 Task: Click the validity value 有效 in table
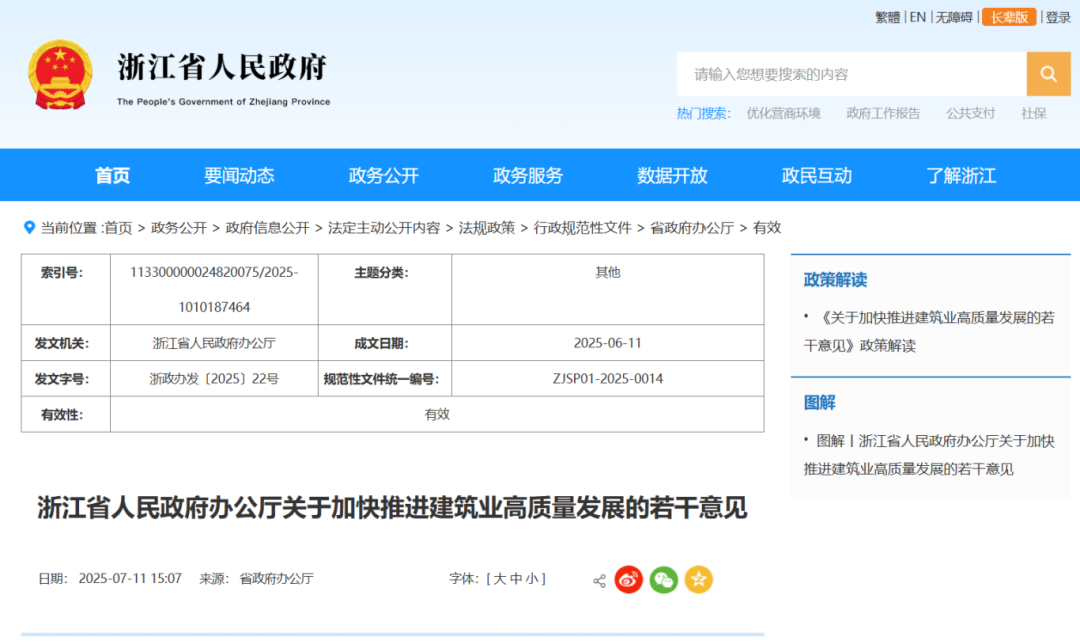pos(437,415)
